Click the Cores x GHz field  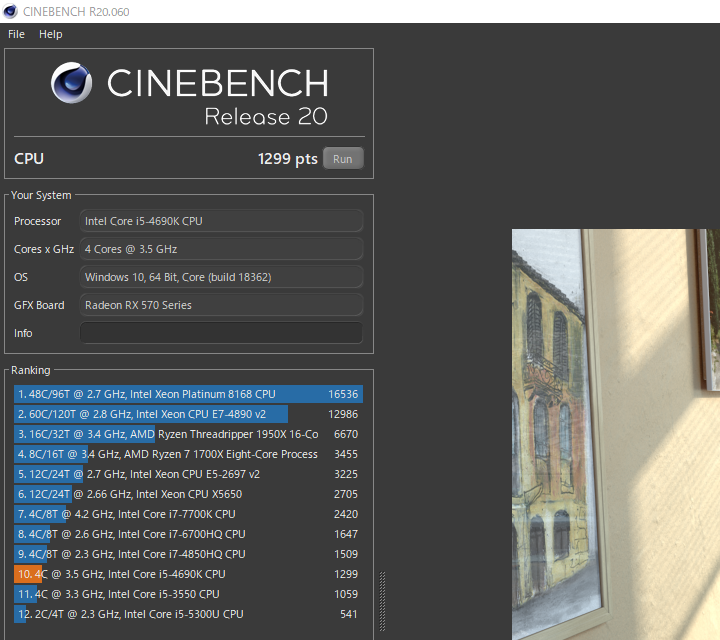(221, 249)
